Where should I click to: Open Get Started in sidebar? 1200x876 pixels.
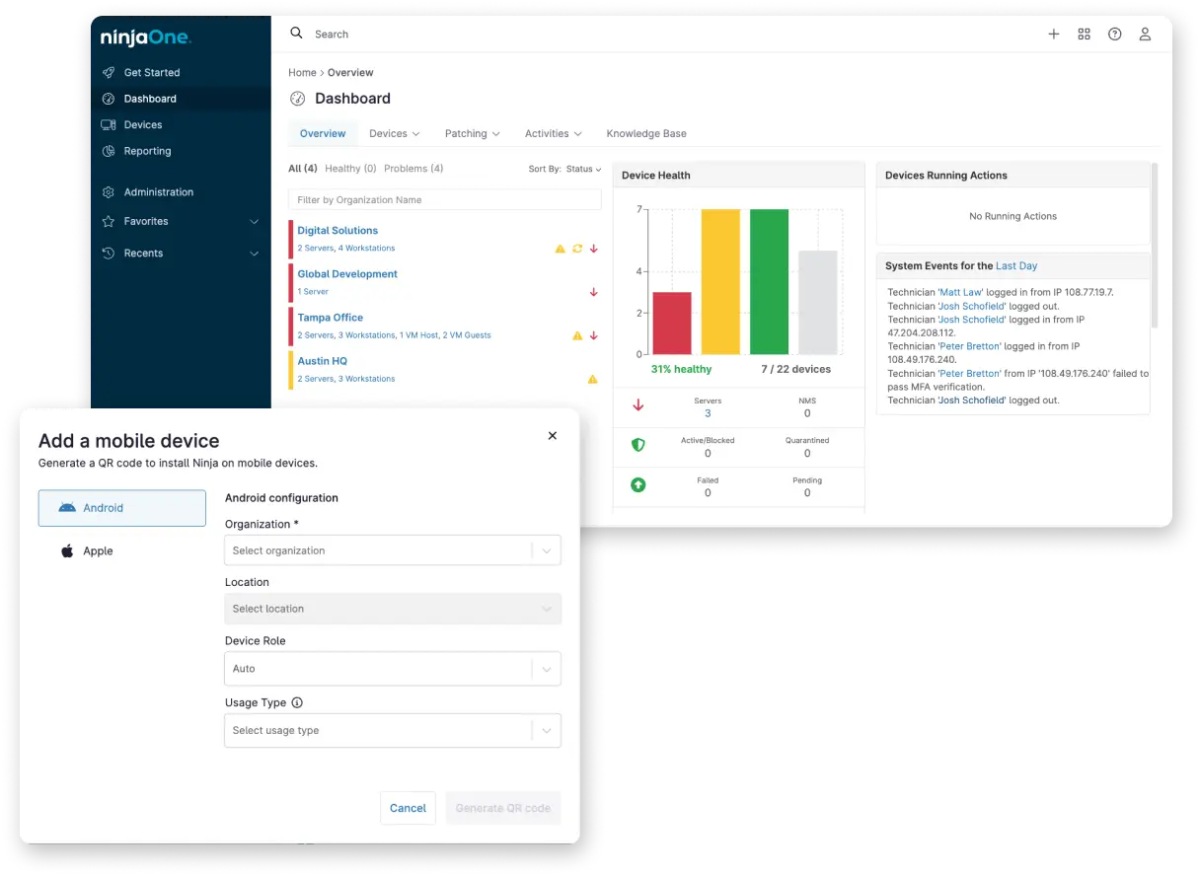pyautogui.click(x=151, y=73)
